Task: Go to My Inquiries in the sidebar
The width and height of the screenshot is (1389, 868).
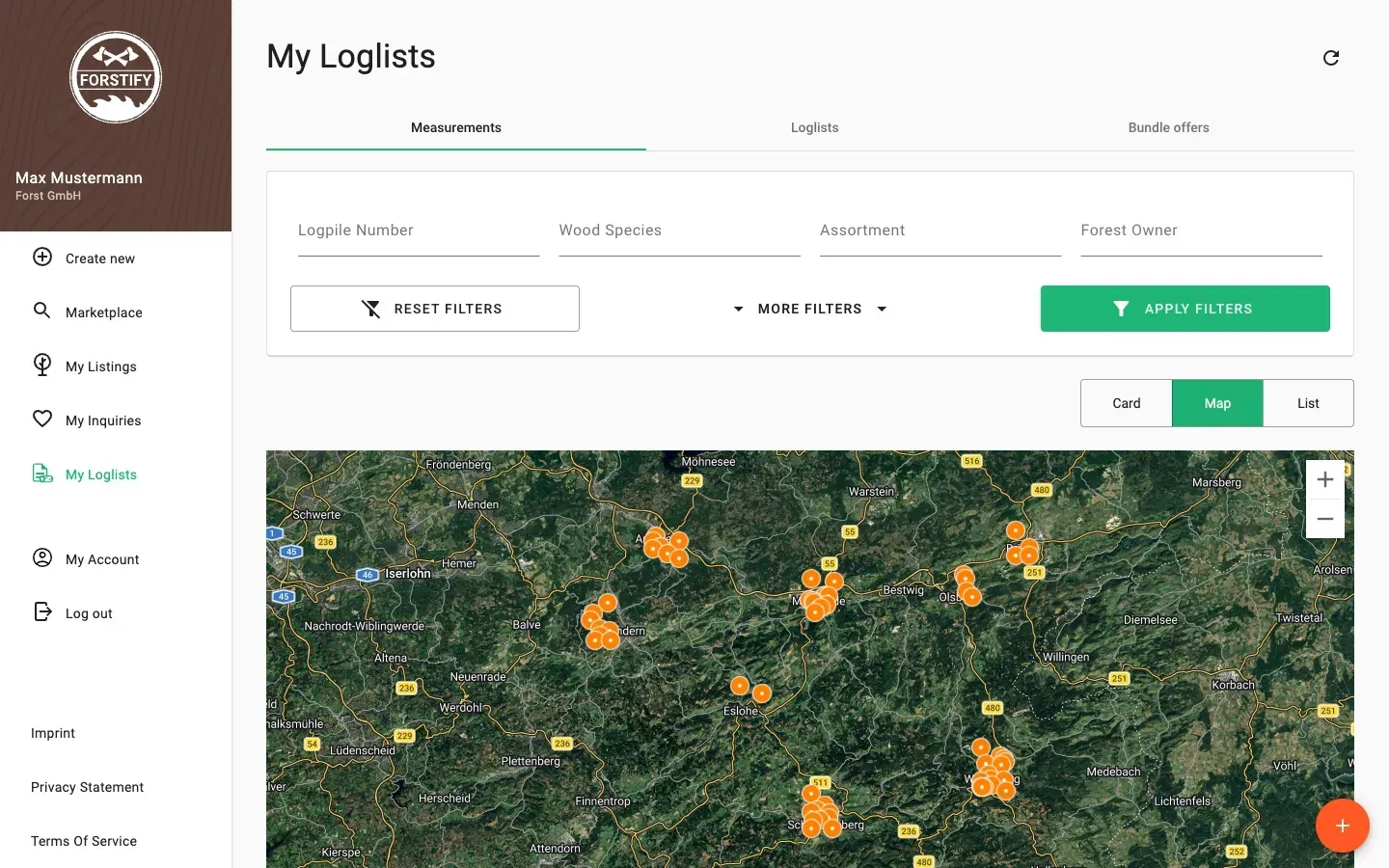Action: pyautogui.click(x=103, y=420)
